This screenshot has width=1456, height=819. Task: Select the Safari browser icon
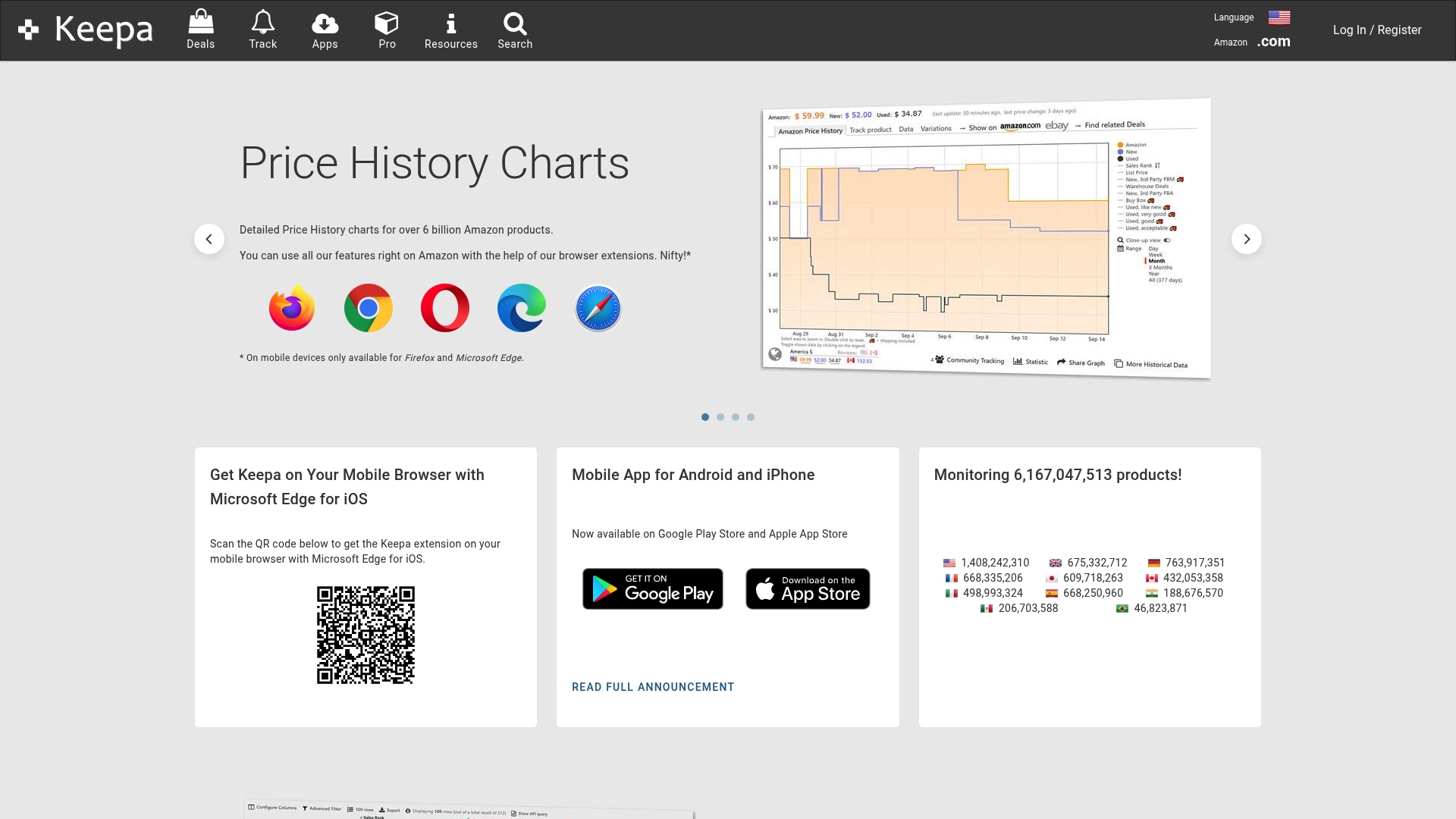(x=598, y=308)
